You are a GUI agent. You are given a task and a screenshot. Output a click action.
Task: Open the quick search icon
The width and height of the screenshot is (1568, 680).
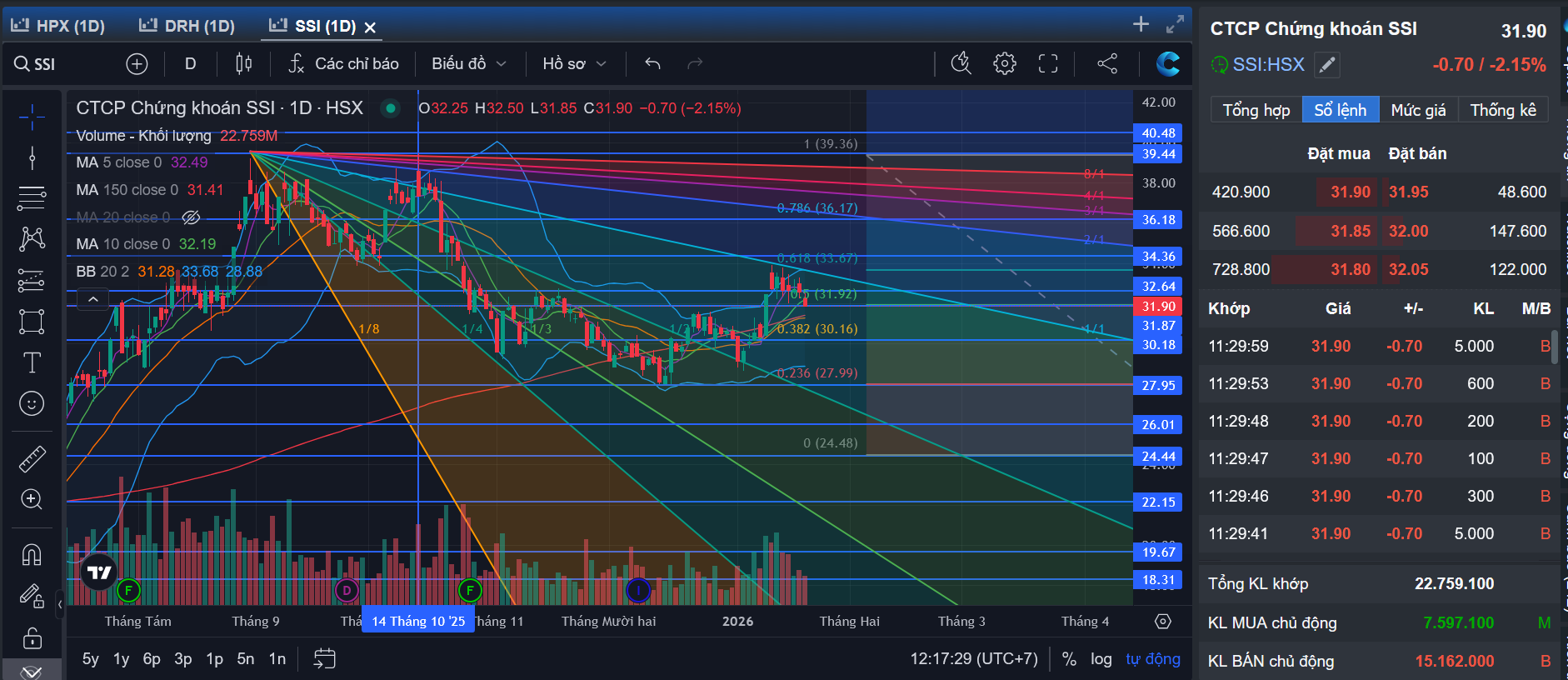coord(961,63)
